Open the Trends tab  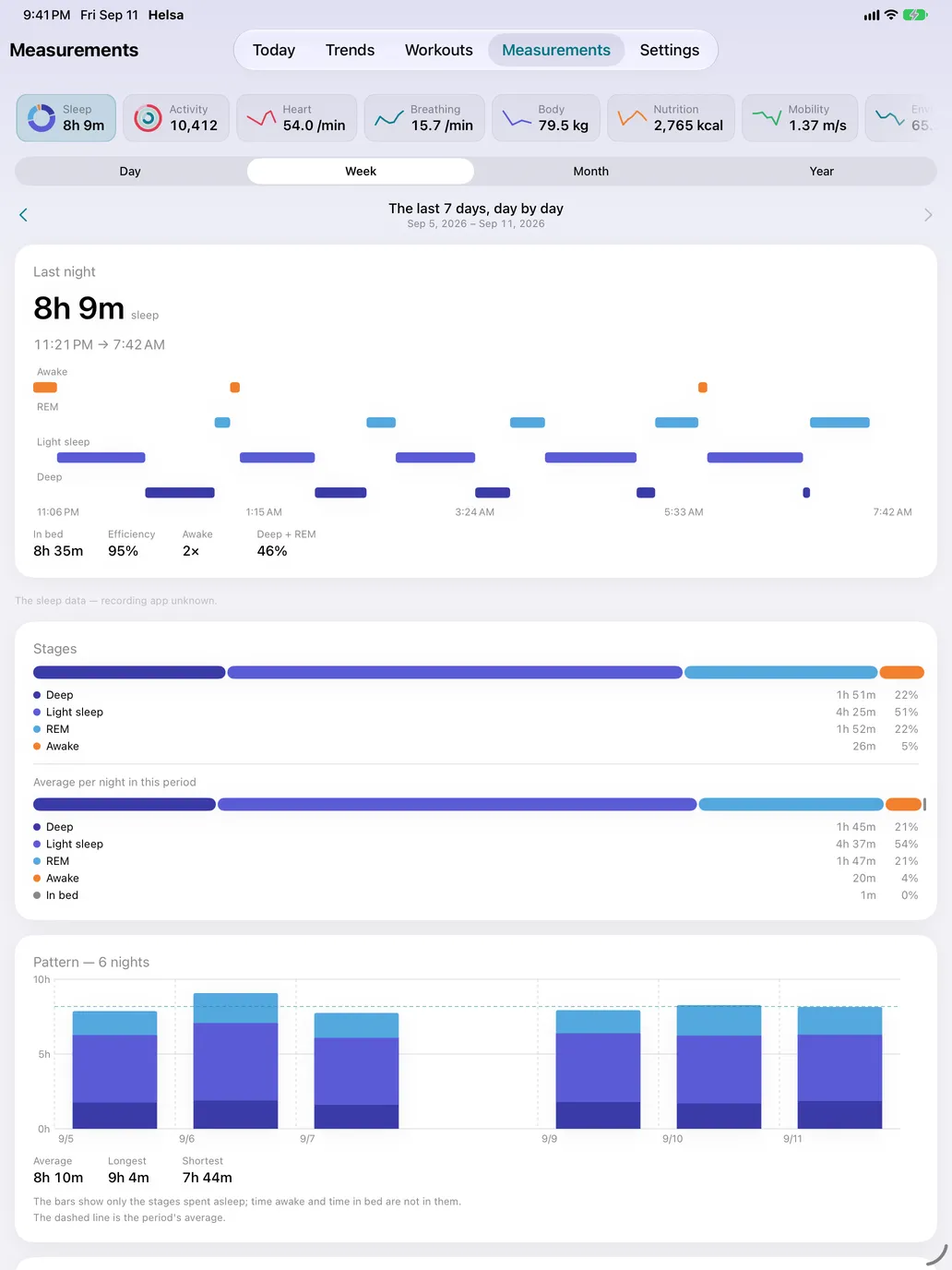click(350, 50)
